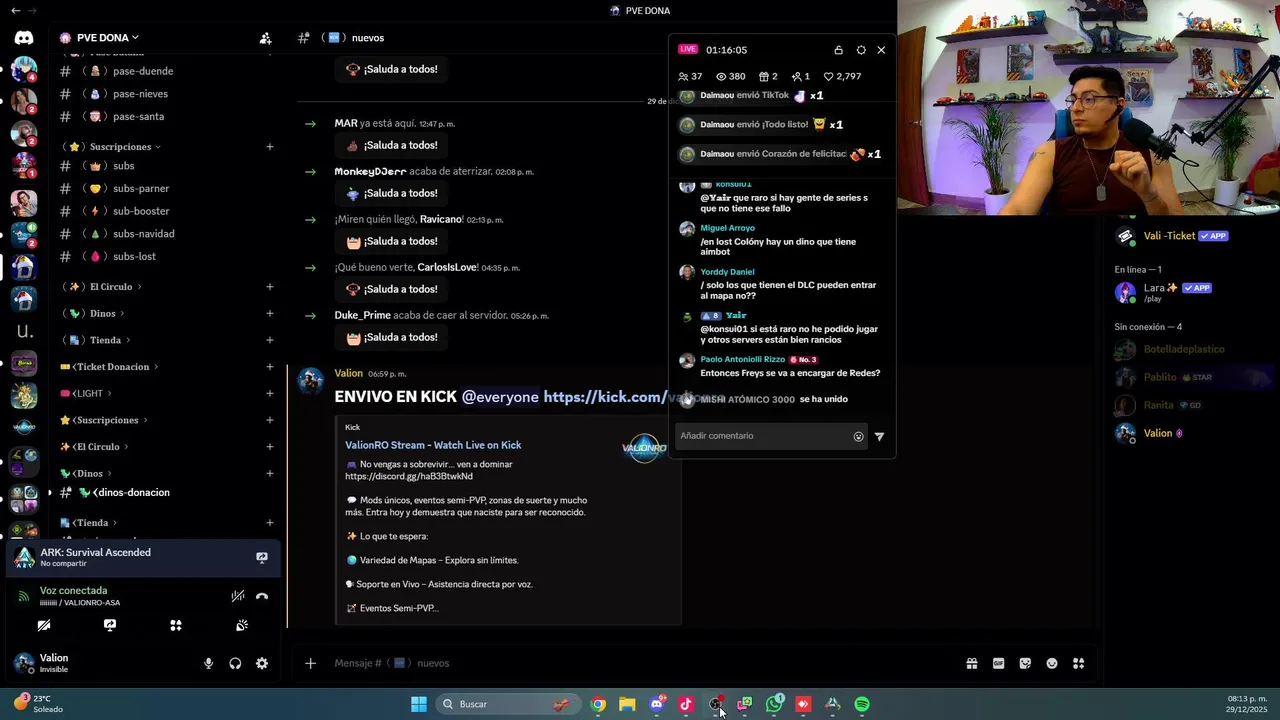Click the ValionRO embed thumbnail logo
The image size is (1280, 720).
(644, 448)
